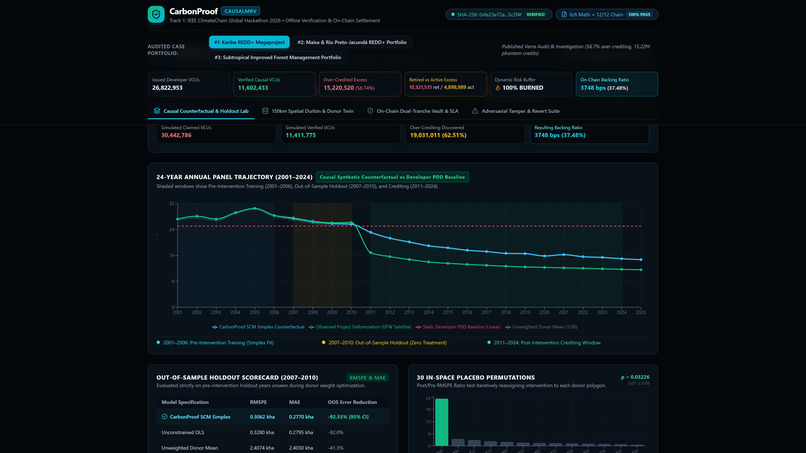Click the document icon in Math Chain badge
Screen dimensions: 806x453
(564, 14)
